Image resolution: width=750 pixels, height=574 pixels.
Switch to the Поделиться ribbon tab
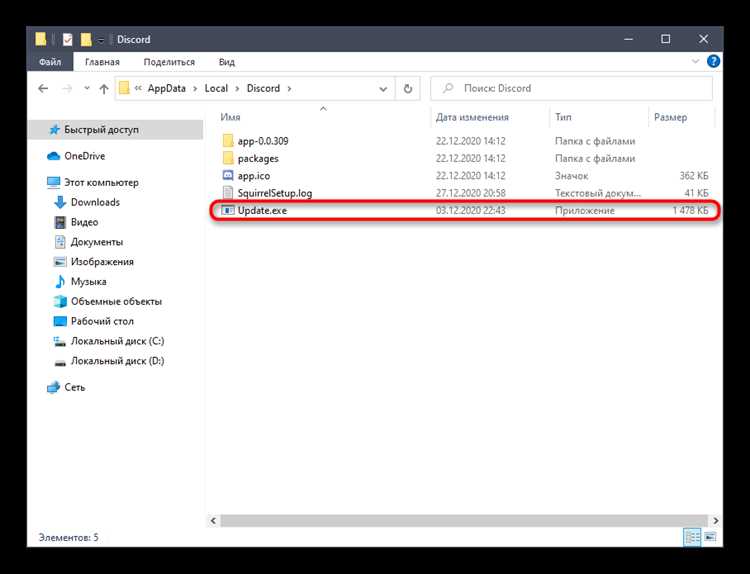[169, 62]
